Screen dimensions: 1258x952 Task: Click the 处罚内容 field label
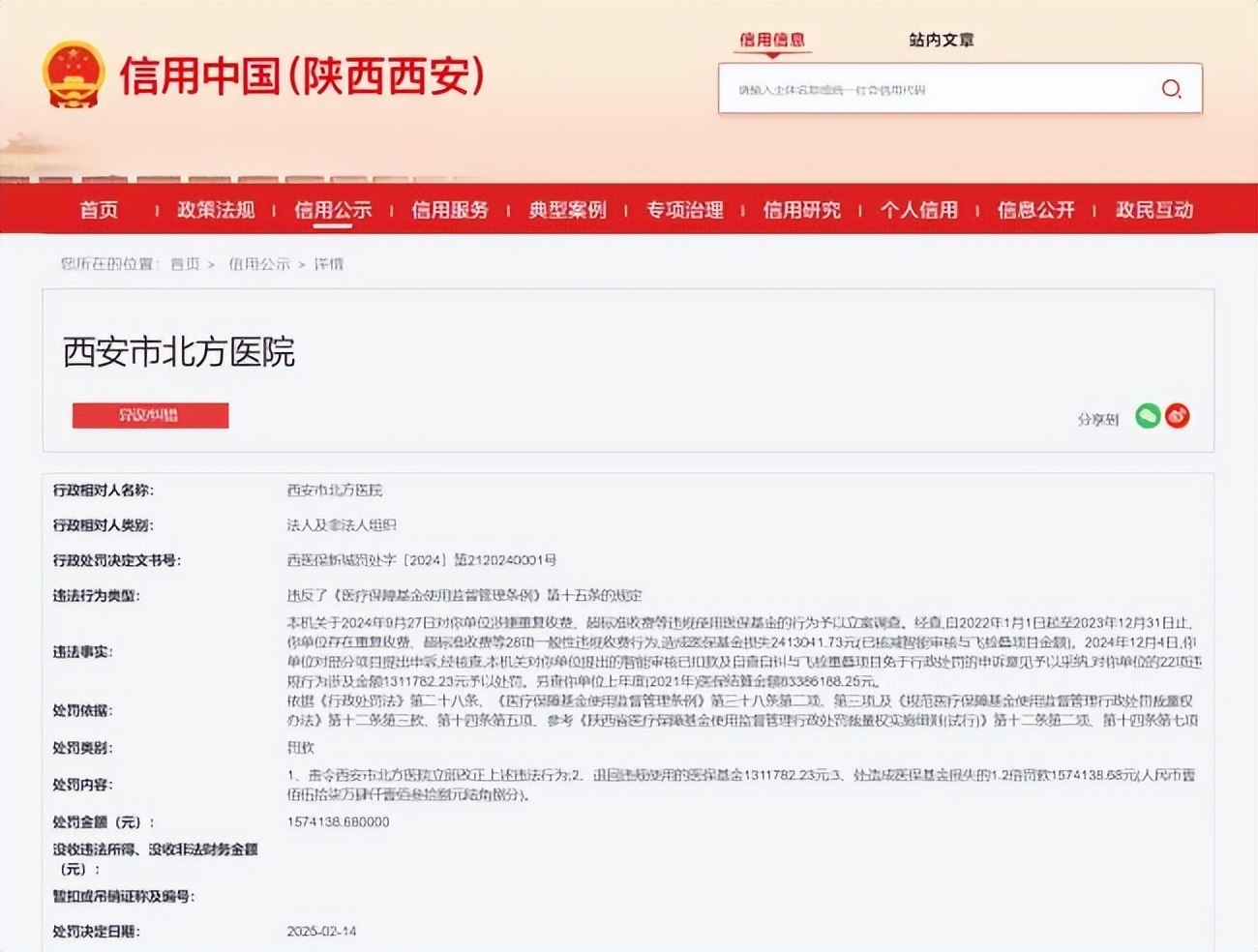[82, 785]
